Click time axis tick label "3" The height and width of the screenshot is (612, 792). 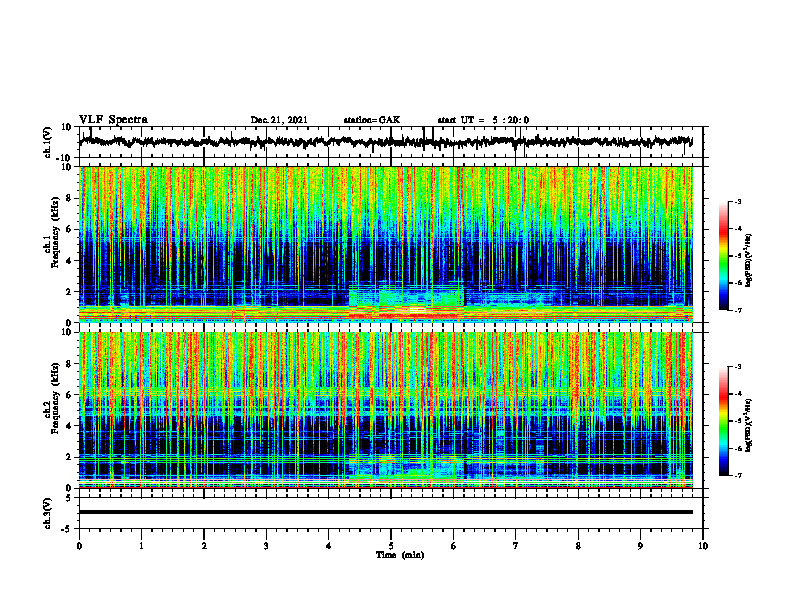[x=266, y=546]
